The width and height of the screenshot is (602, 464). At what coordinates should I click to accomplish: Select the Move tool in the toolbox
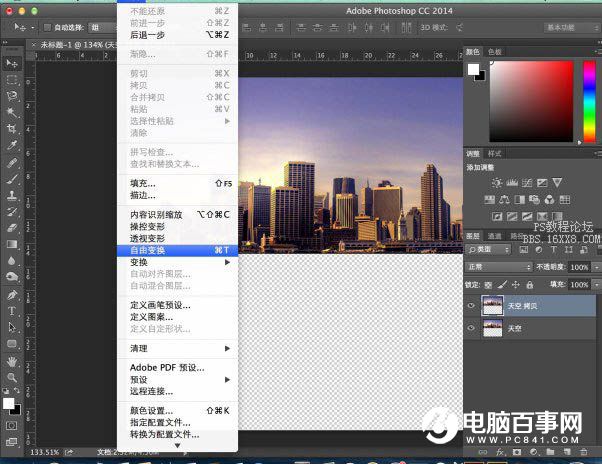tap(12, 63)
